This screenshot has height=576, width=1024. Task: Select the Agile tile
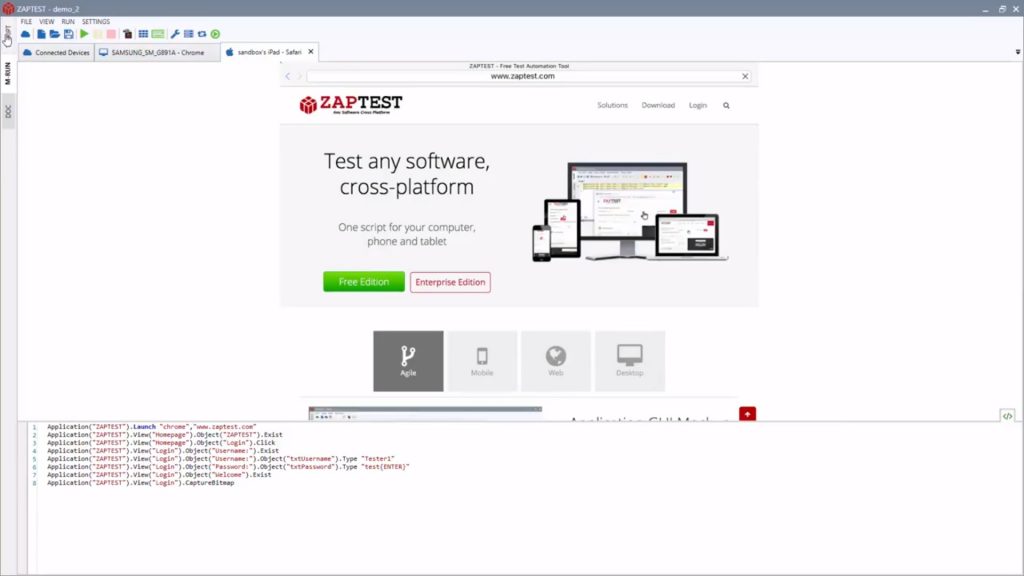pyautogui.click(x=408, y=361)
